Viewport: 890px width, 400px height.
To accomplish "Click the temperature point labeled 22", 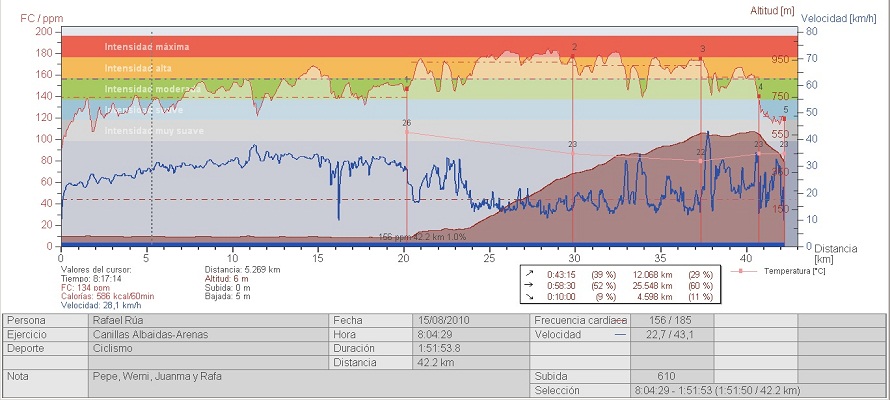I will (700, 161).
